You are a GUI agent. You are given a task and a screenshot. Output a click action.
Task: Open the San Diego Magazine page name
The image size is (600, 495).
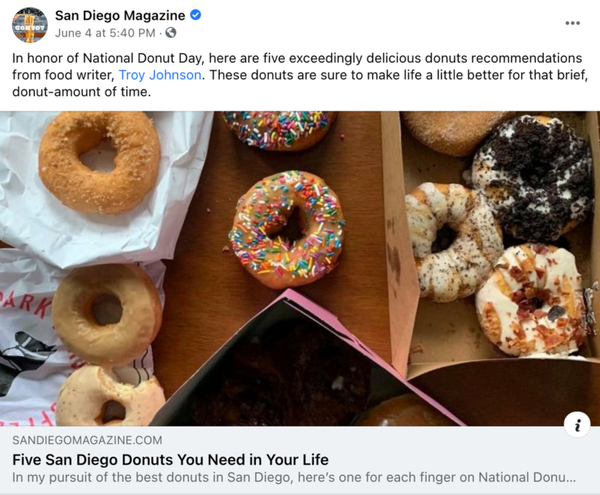point(120,15)
